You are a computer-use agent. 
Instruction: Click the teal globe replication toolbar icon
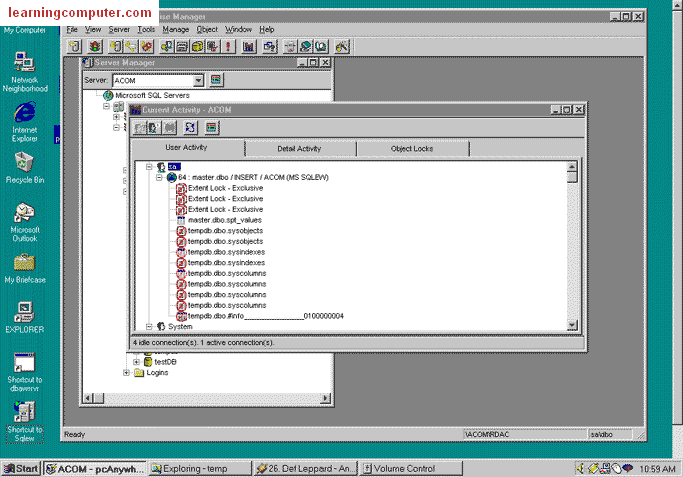point(306,46)
